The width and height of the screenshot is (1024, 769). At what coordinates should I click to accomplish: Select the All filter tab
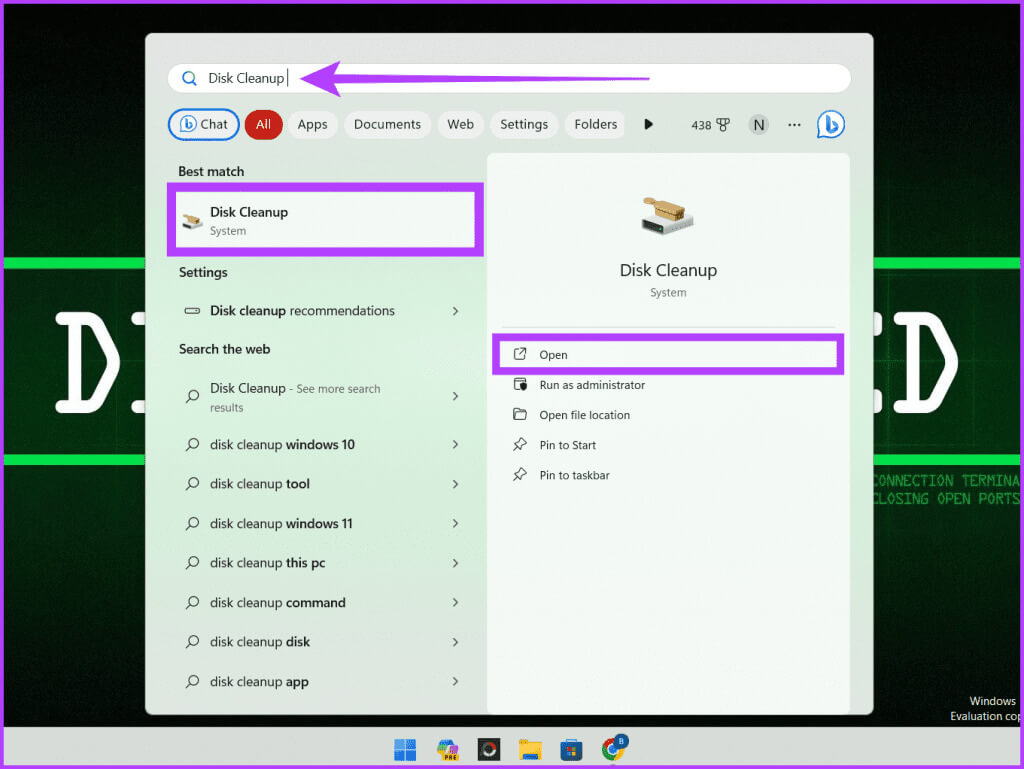pyautogui.click(x=263, y=124)
